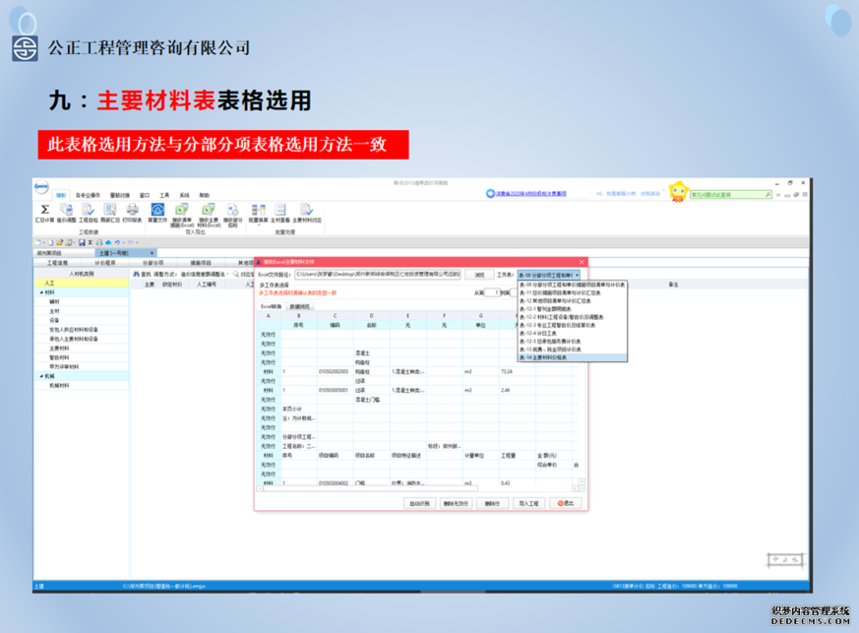
Task: Click the binoculars 查找 icon
Action: [136, 273]
